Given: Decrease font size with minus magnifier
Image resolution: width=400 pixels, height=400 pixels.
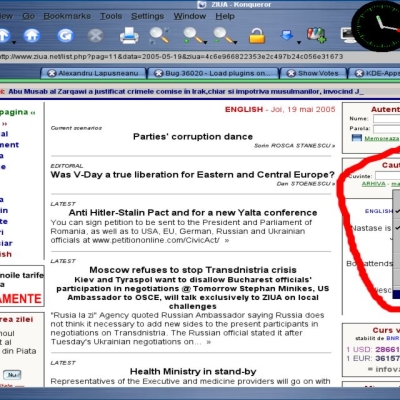Looking at the screenshot, I should click(223, 35).
